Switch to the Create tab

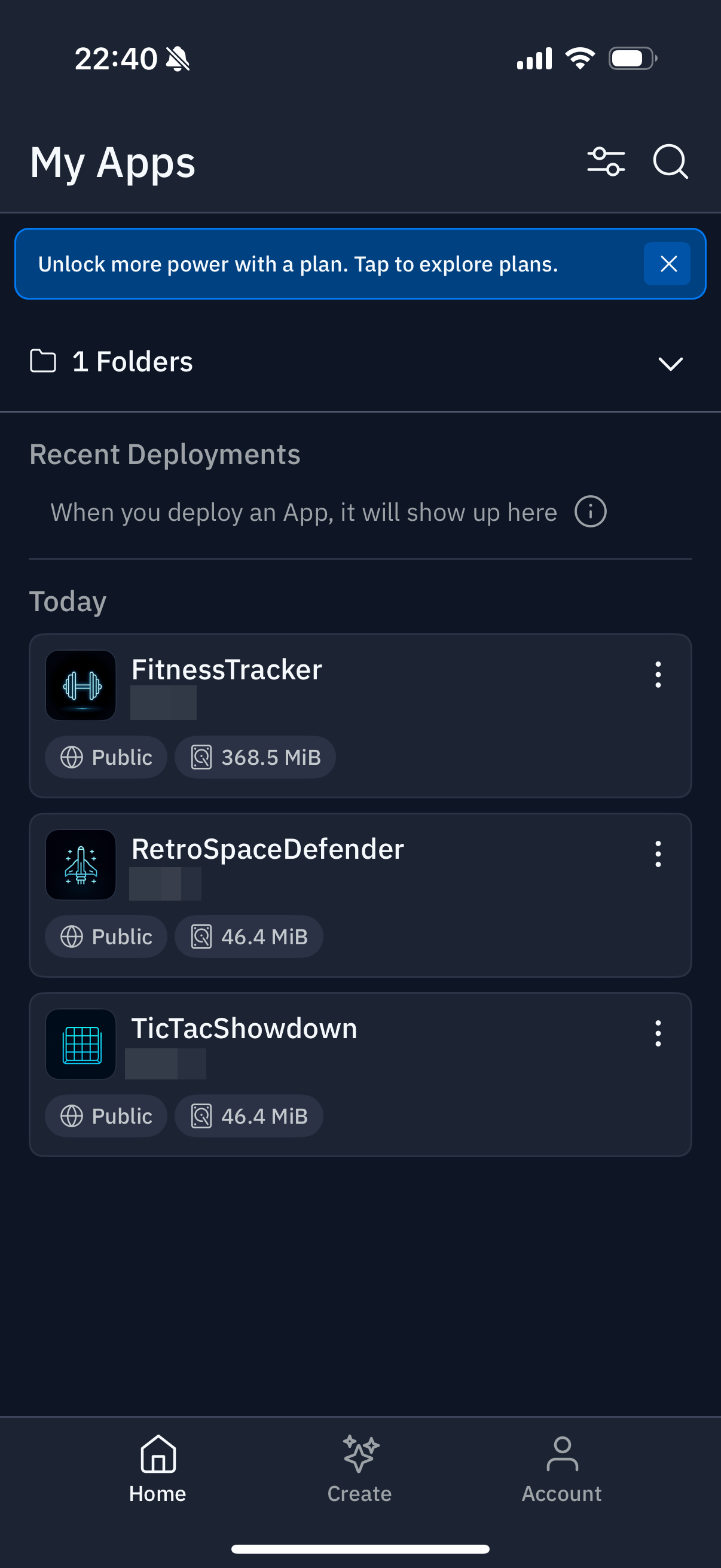coord(359,1468)
